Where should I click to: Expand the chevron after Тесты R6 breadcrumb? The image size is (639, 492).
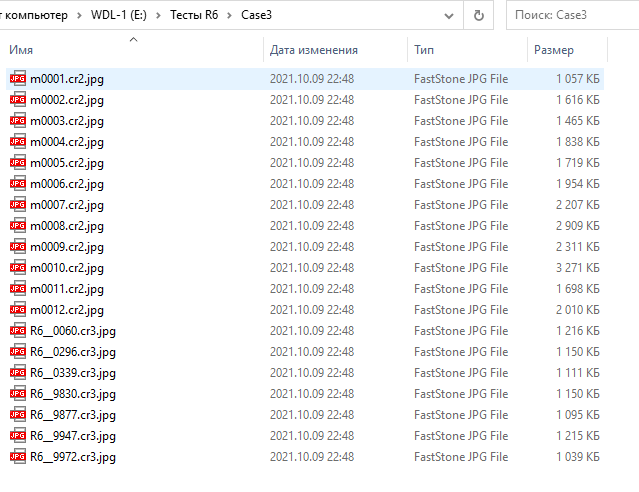(x=231, y=15)
